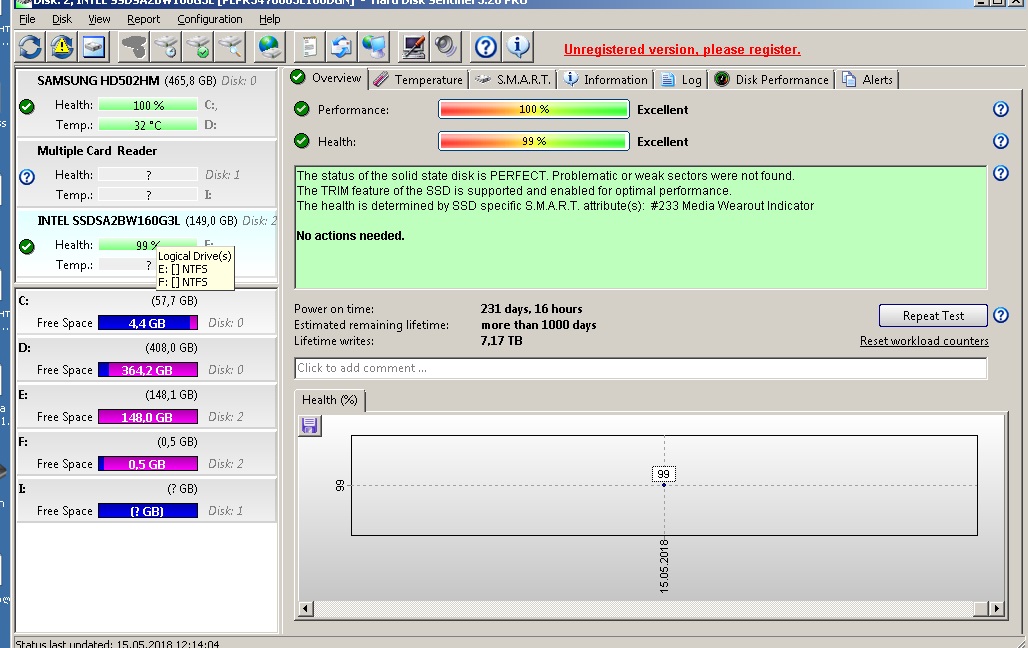
Task: Click the C: drive free space bar
Action: [x=147, y=323]
